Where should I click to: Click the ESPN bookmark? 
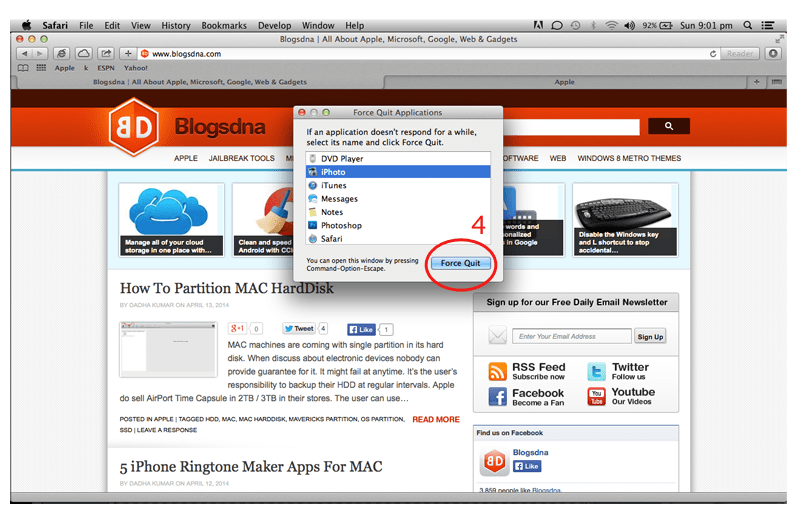tap(106, 68)
